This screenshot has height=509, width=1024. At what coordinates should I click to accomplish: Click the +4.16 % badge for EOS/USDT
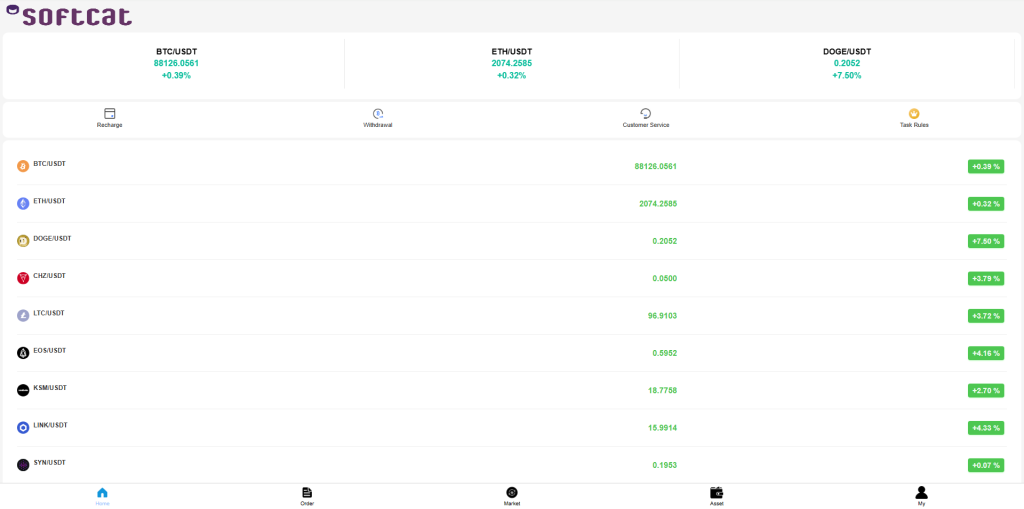pos(986,353)
